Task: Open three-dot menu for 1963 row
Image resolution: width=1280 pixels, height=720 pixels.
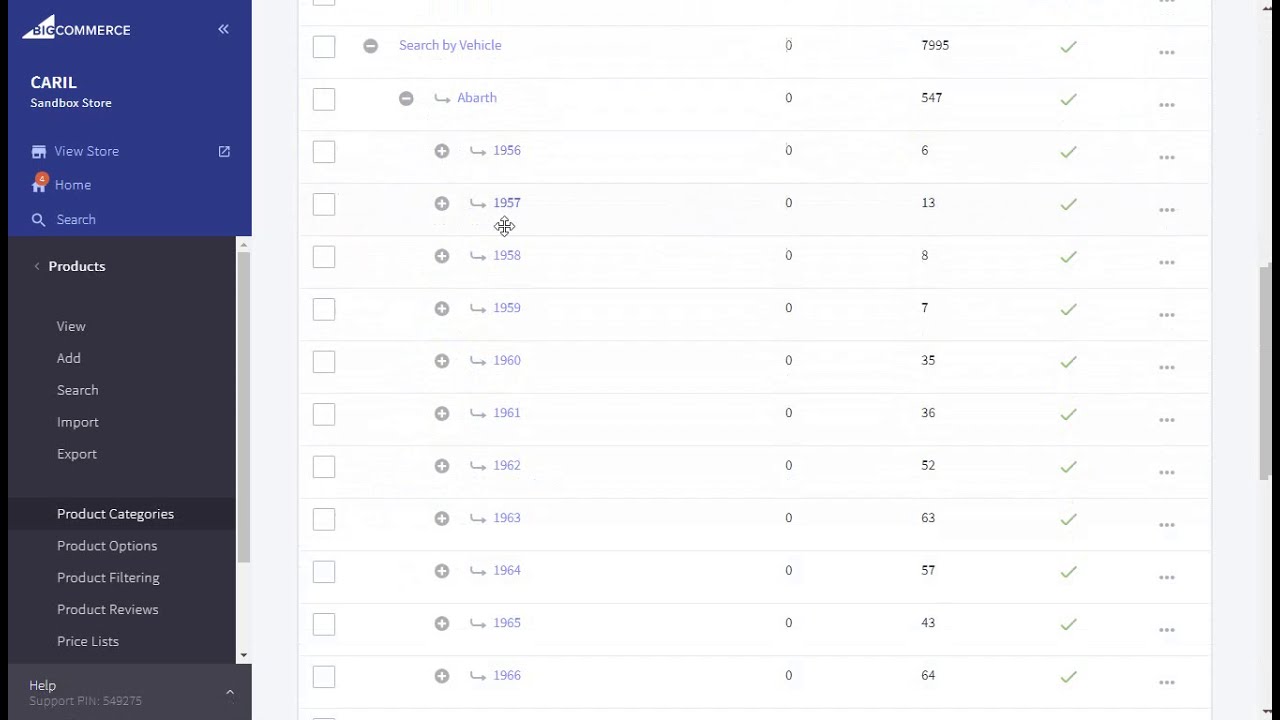Action: click(x=1167, y=525)
